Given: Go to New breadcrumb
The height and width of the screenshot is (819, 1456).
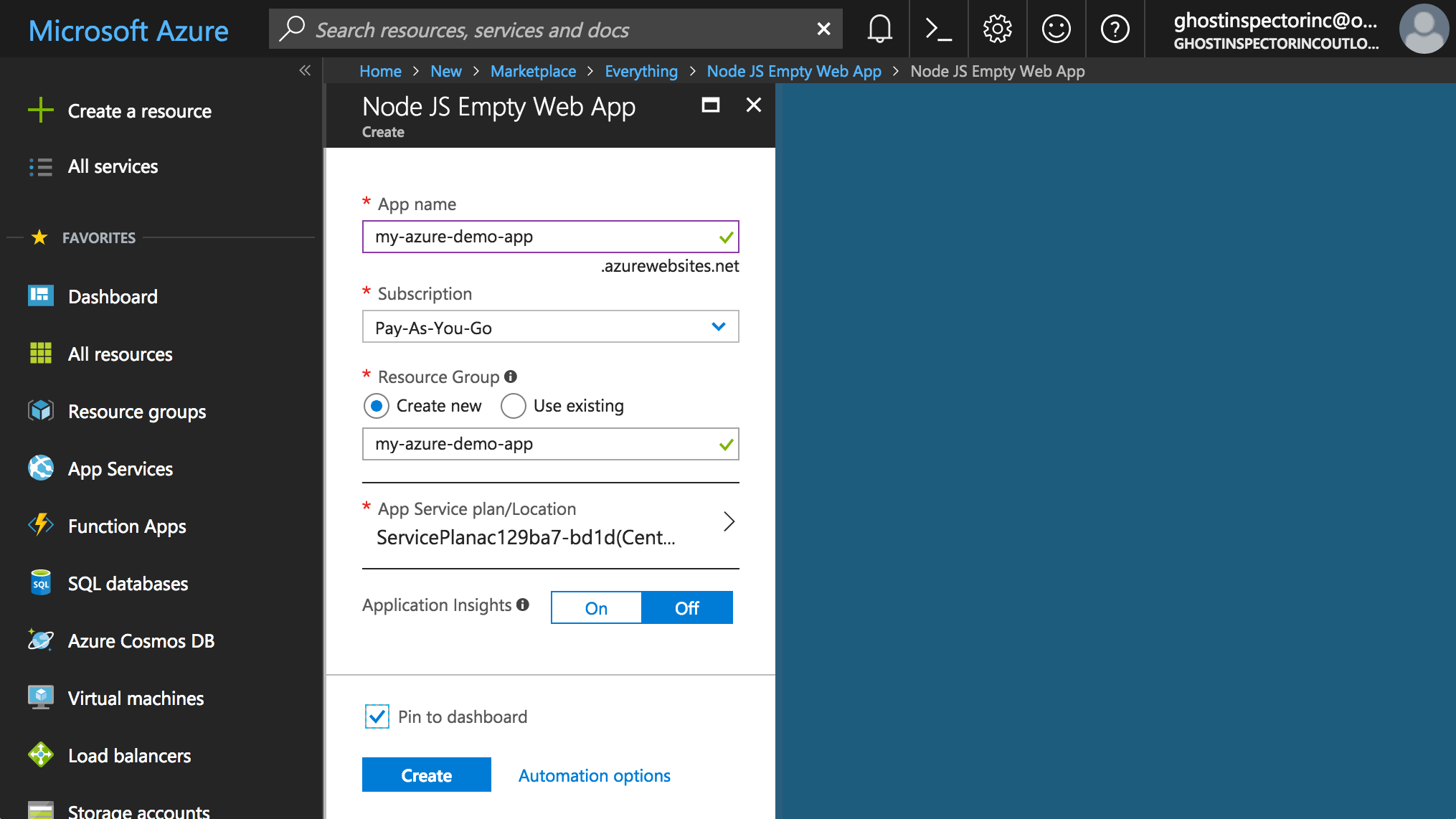Looking at the screenshot, I should [x=445, y=71].
